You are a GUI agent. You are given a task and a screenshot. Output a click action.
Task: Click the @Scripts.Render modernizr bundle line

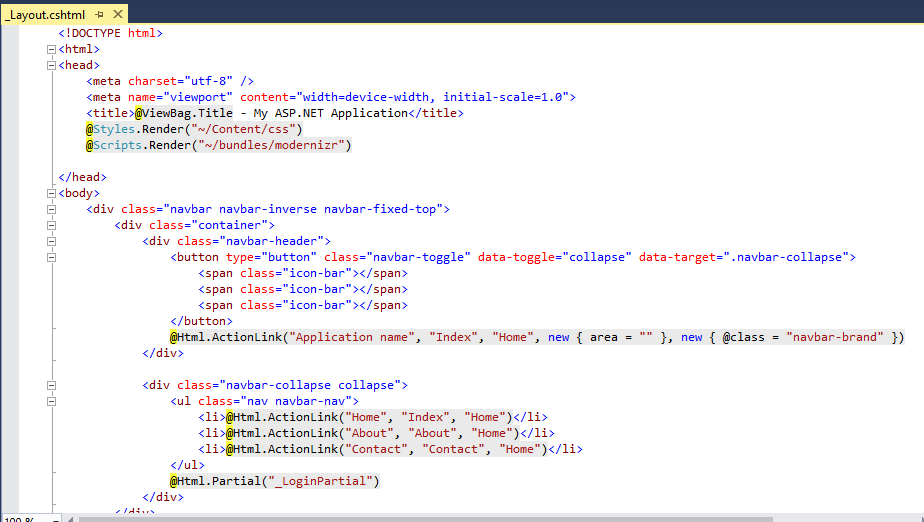coord(219,145)
